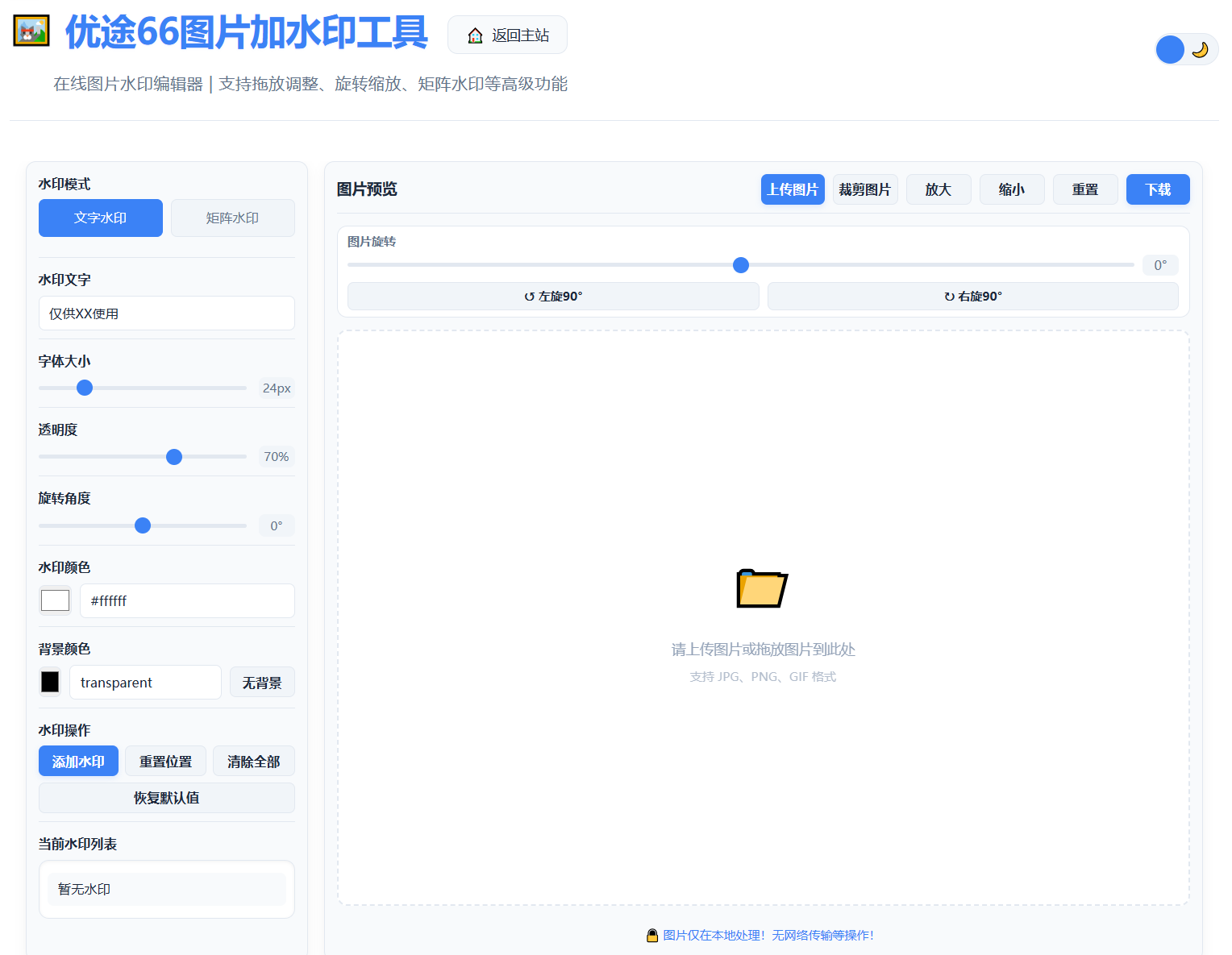The image size is (1232, 955).
Task: Click the folder upload icon
Action: (x=762, y=588)
